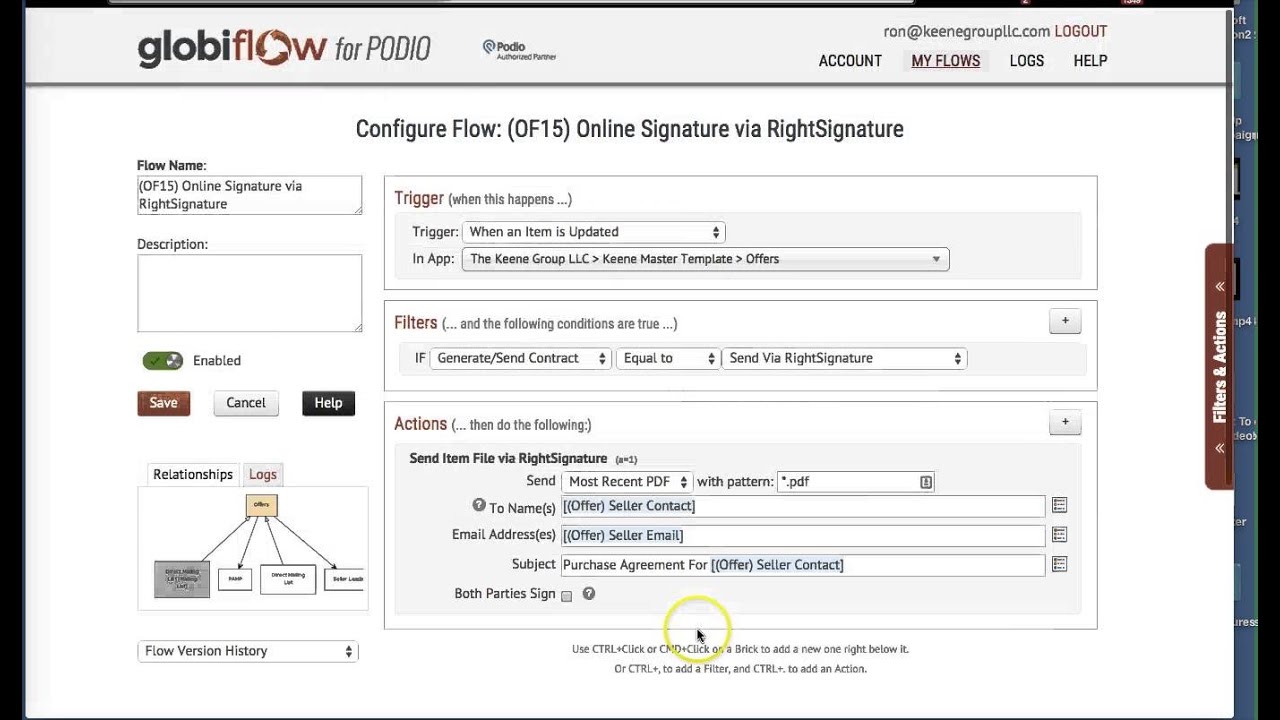Open field picker for Subject row
Viewport: 1280px width, 720px height.
(x=1059, y=565)
